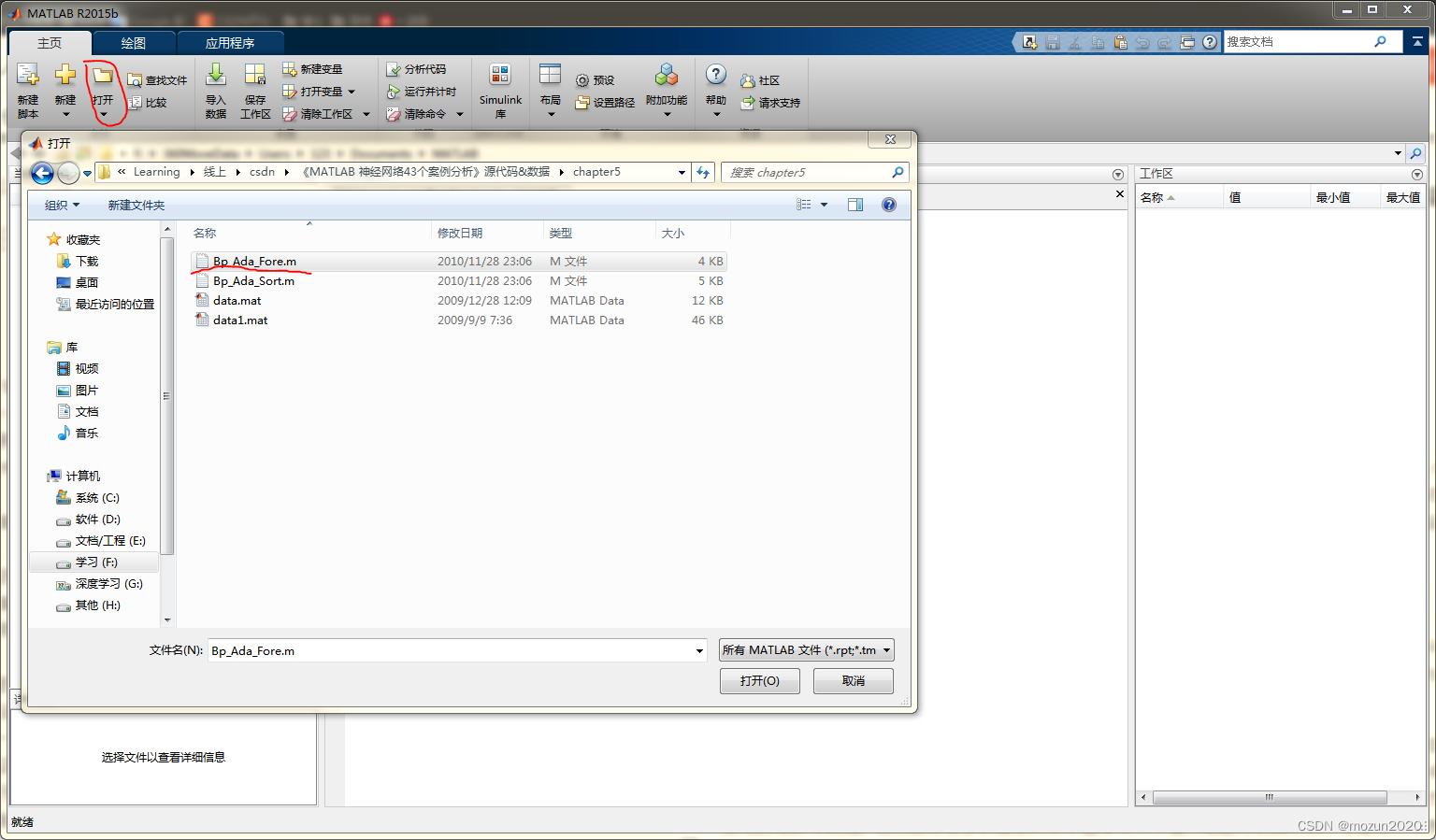Viewport: 1436px width, 840px height.
Task: Expand the address bar path history dropdown
Action: coord(682,172)
